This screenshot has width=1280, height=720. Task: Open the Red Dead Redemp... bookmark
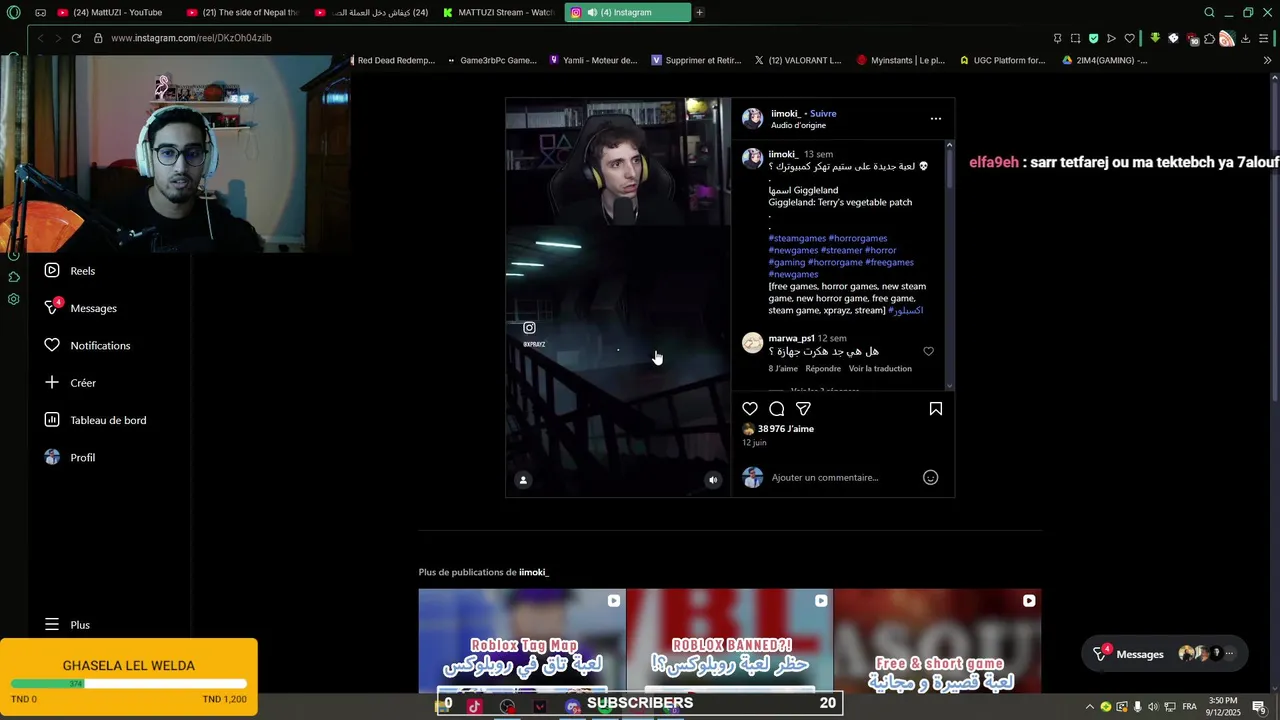coord(392,60)
